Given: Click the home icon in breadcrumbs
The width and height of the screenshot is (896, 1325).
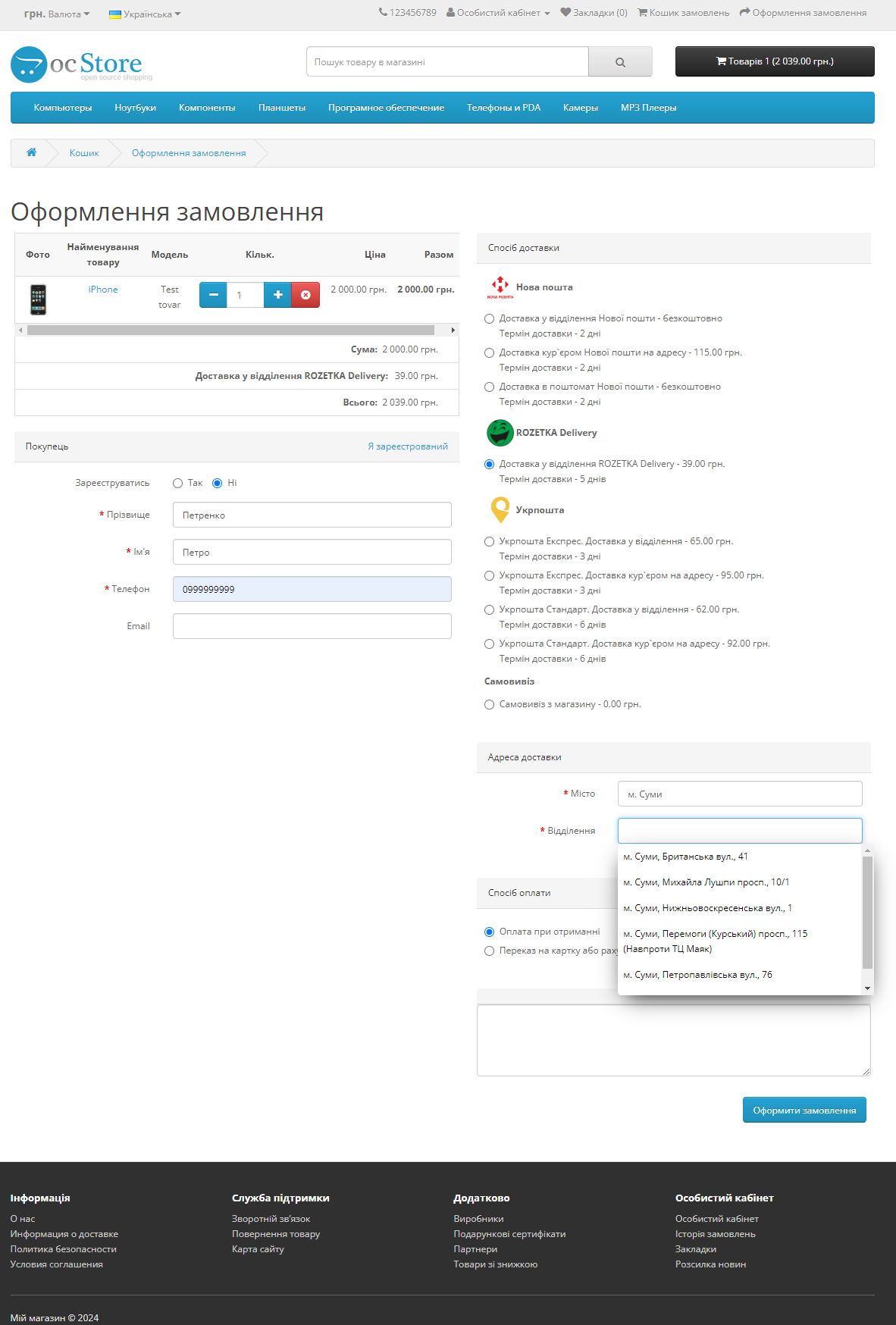Looking at the screenshot, I should tap(32, 152).
